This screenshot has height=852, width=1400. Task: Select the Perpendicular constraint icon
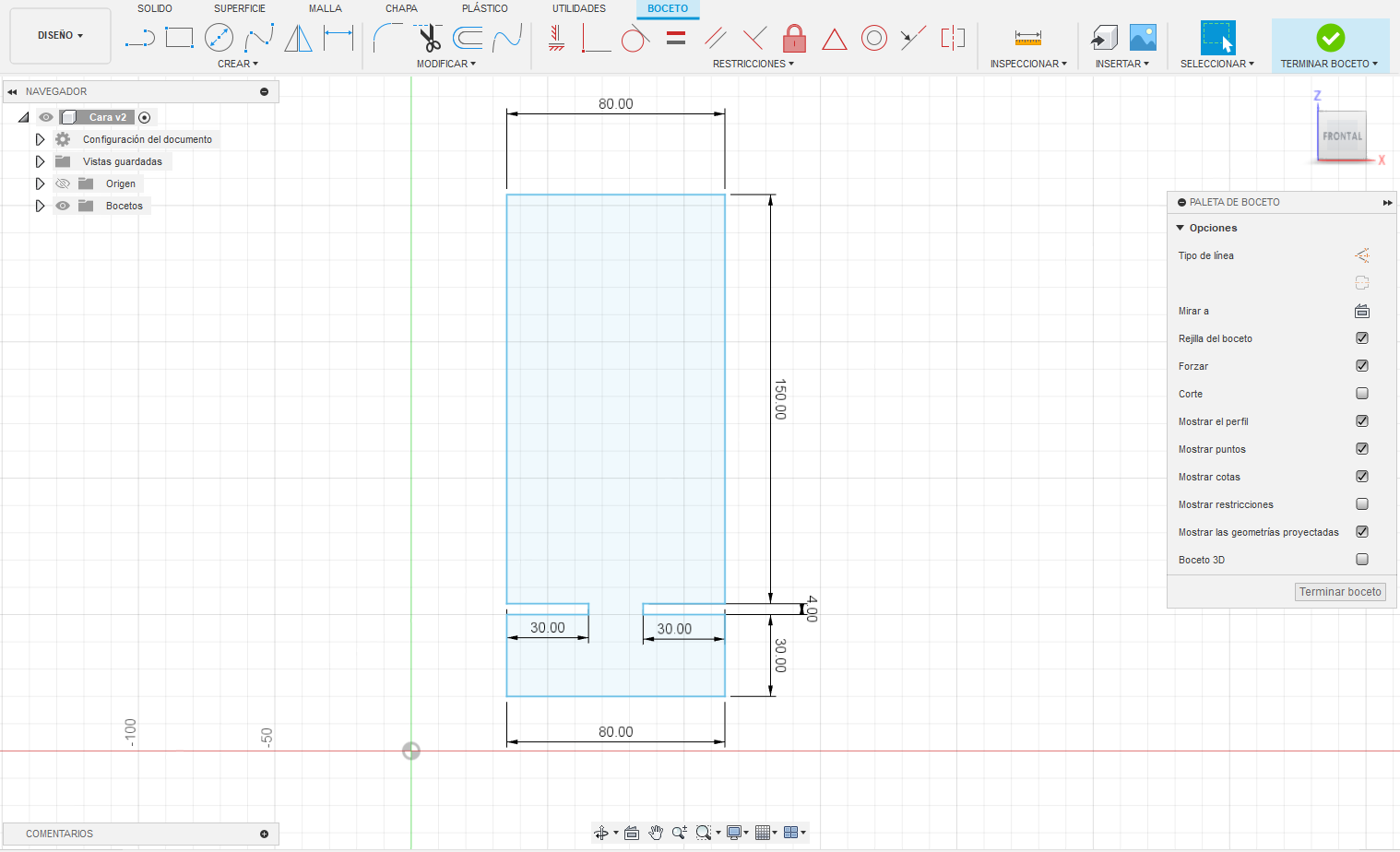coord(754,38)
